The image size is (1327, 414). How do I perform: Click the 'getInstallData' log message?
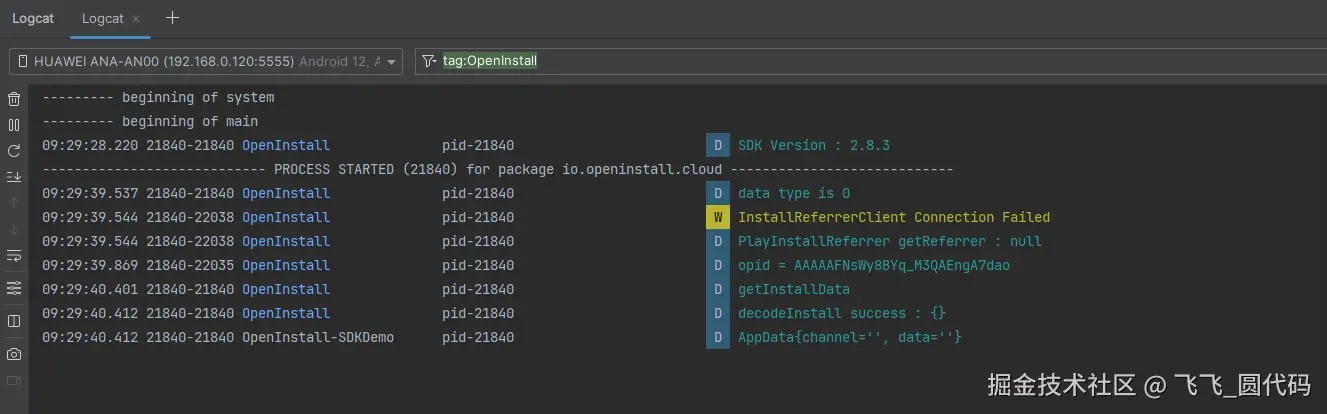coord(794,289)
